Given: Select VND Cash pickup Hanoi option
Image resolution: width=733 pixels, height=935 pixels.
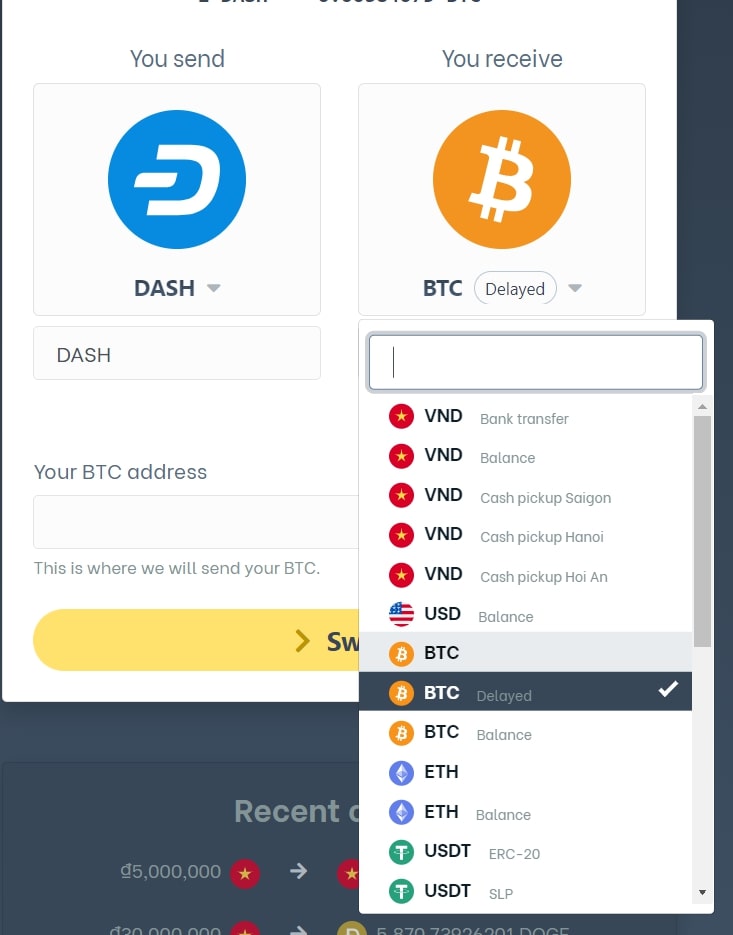Looking at the screenshot, I should (x=525, y=535).
